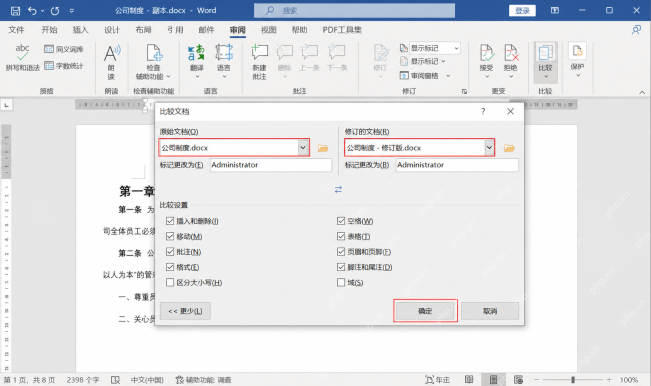
Task: Toggle Headers and Footers (页眉和页脚) checkbox
Action: click(x=341, y=252)
